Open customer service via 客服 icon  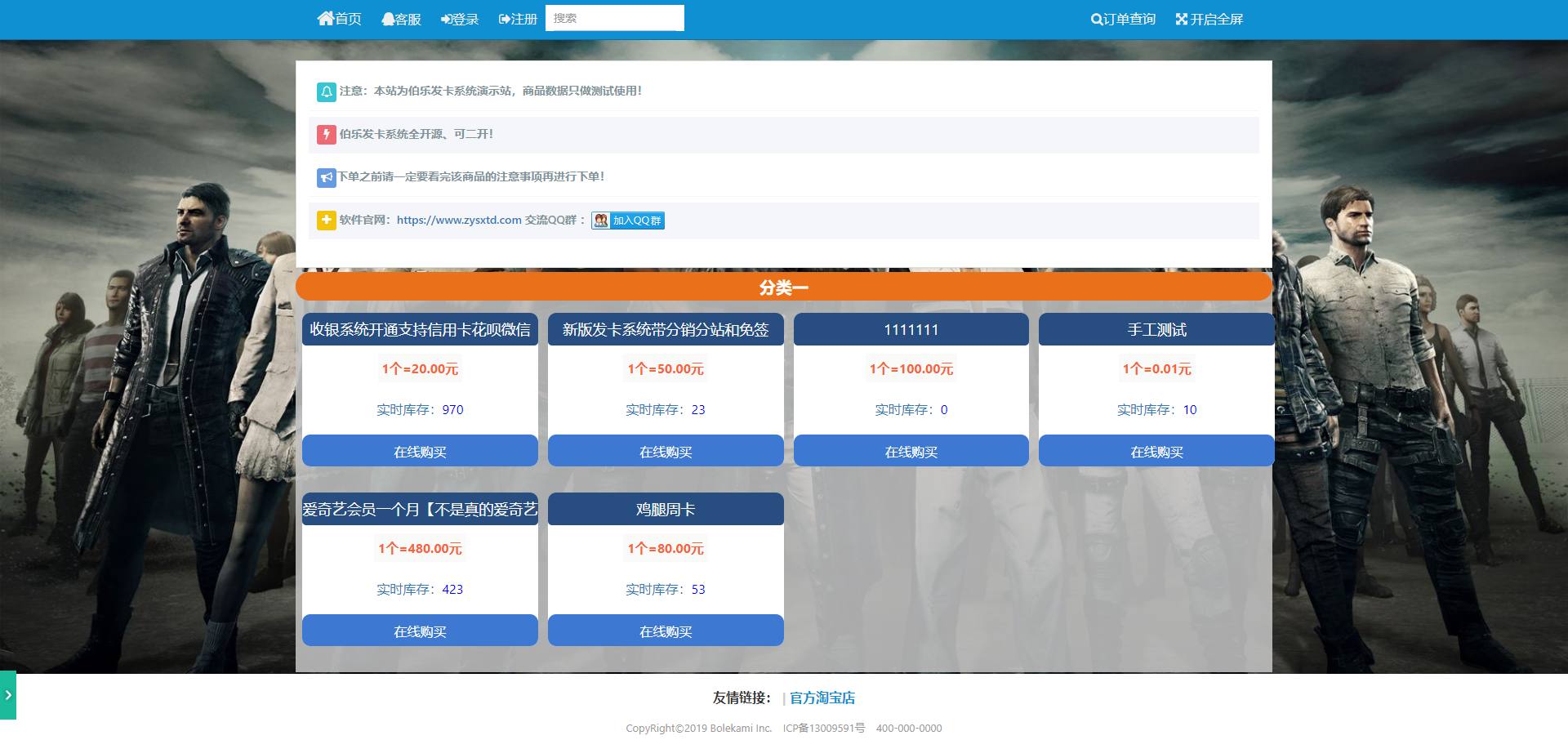388,19
